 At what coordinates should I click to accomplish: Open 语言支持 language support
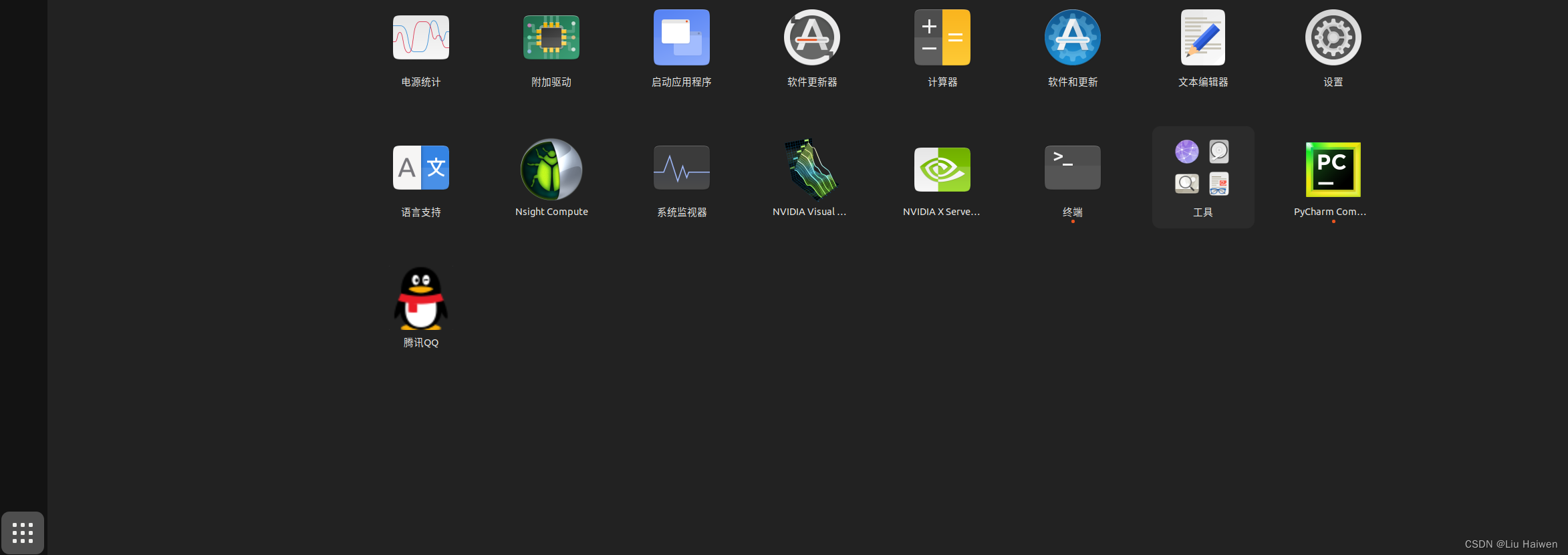click(x=421, y=168)
